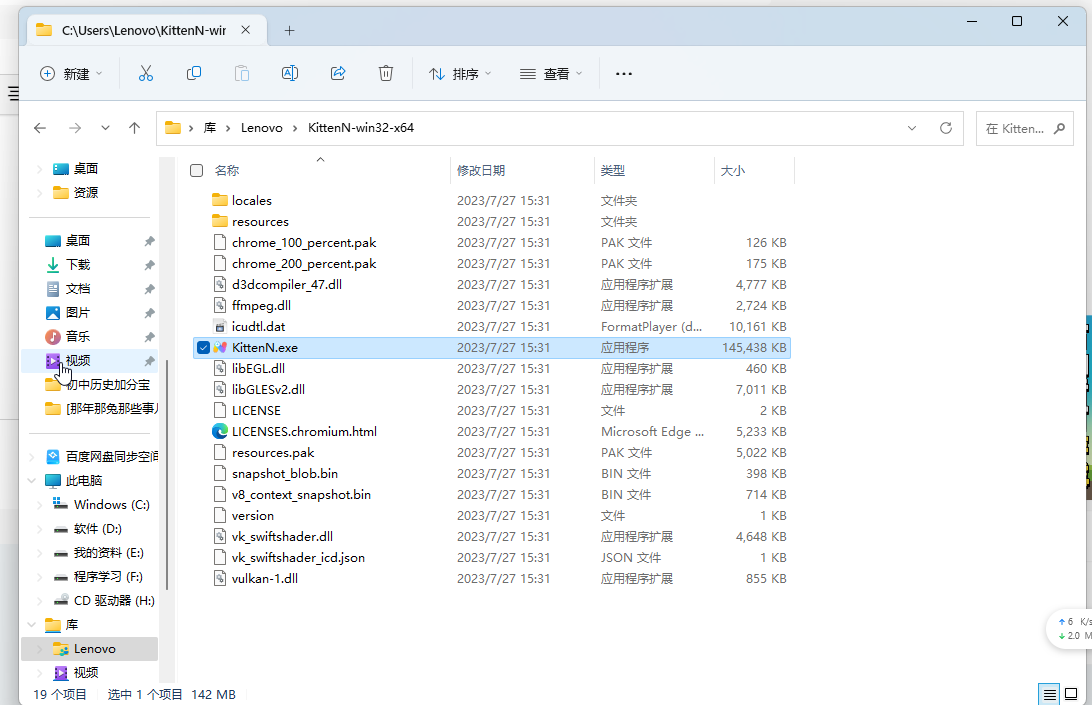
Task: Switch to details view layout icon
Action: click(1049, 694)
